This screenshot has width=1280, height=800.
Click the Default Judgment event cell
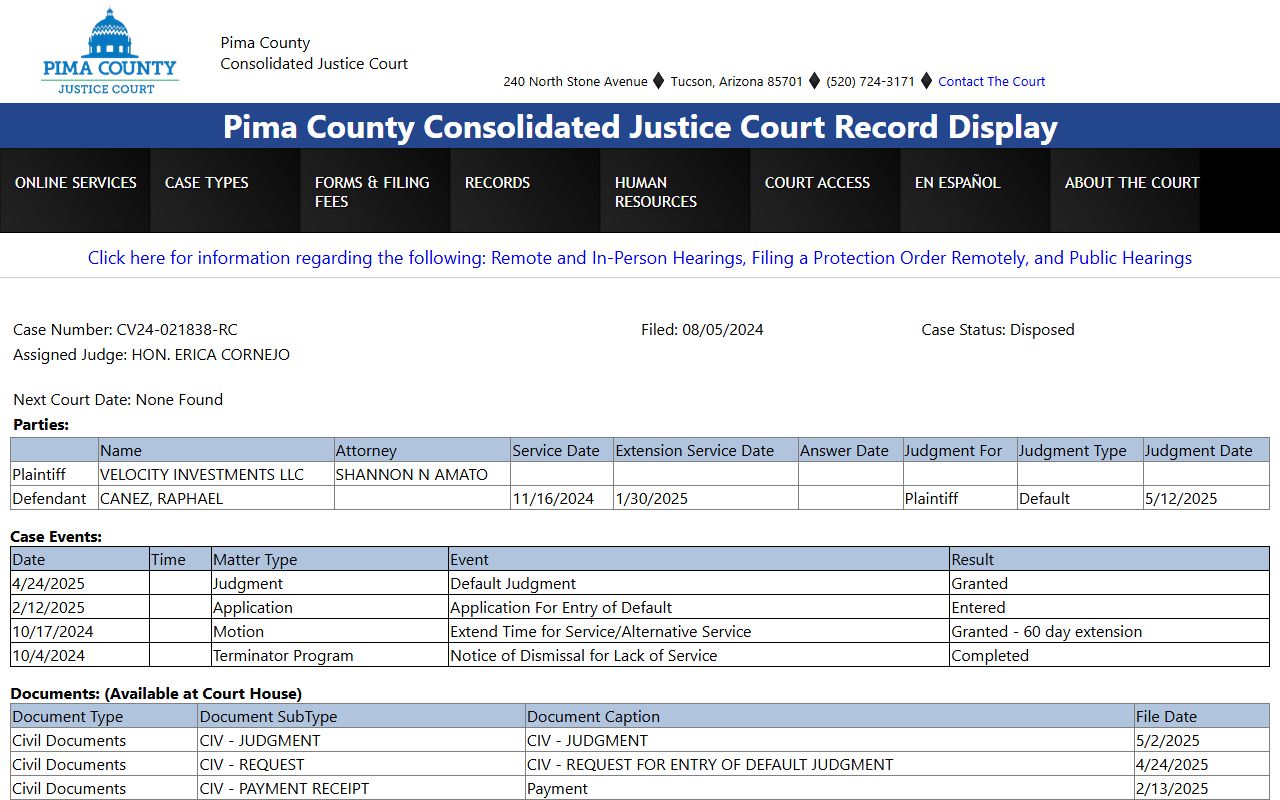(699, 584)
